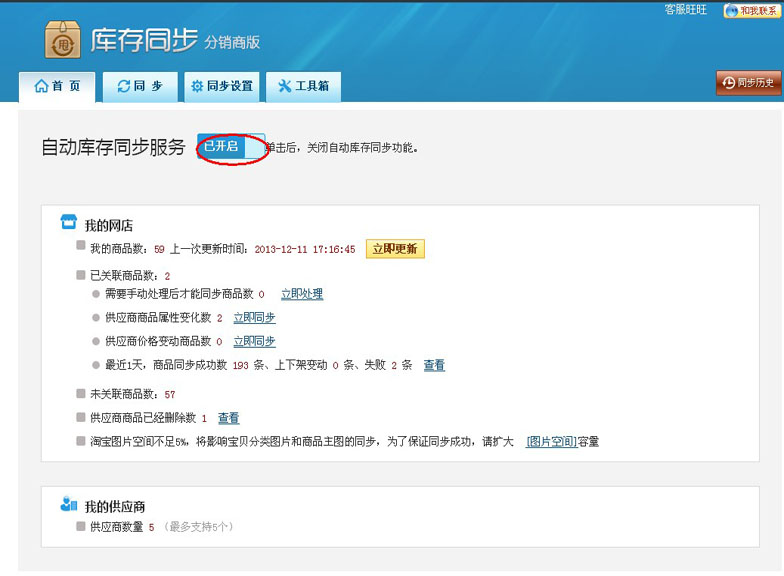
Task: Click the 分销商版 subtitle
Action: (232, 42)
